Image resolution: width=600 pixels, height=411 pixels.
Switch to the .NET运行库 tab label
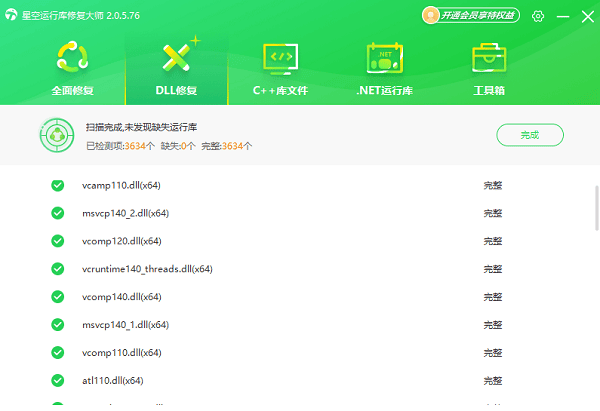385,91
